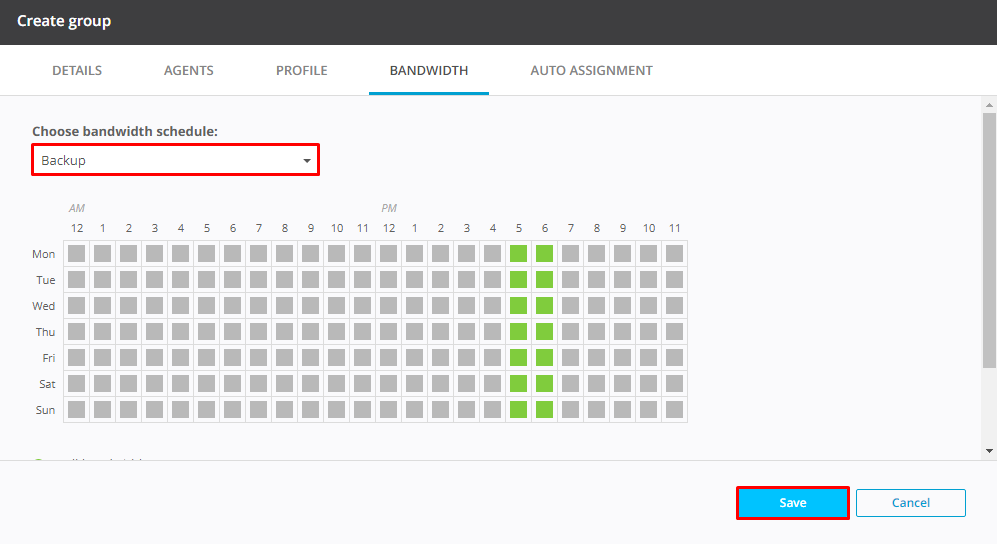Toggle Wednesday 12 AM gray schedule cell
This screenshot has height=544, width=997.
point(76,306)
